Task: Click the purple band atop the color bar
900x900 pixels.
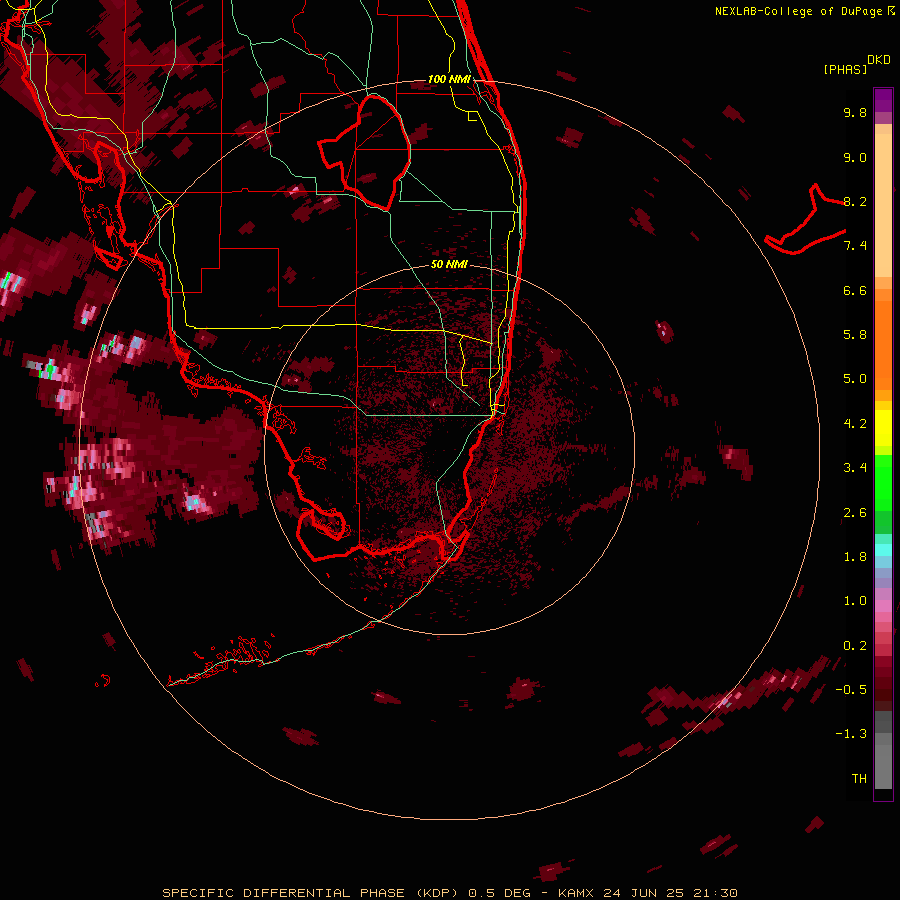Action: pyautogui.click(x=883, y=100)
